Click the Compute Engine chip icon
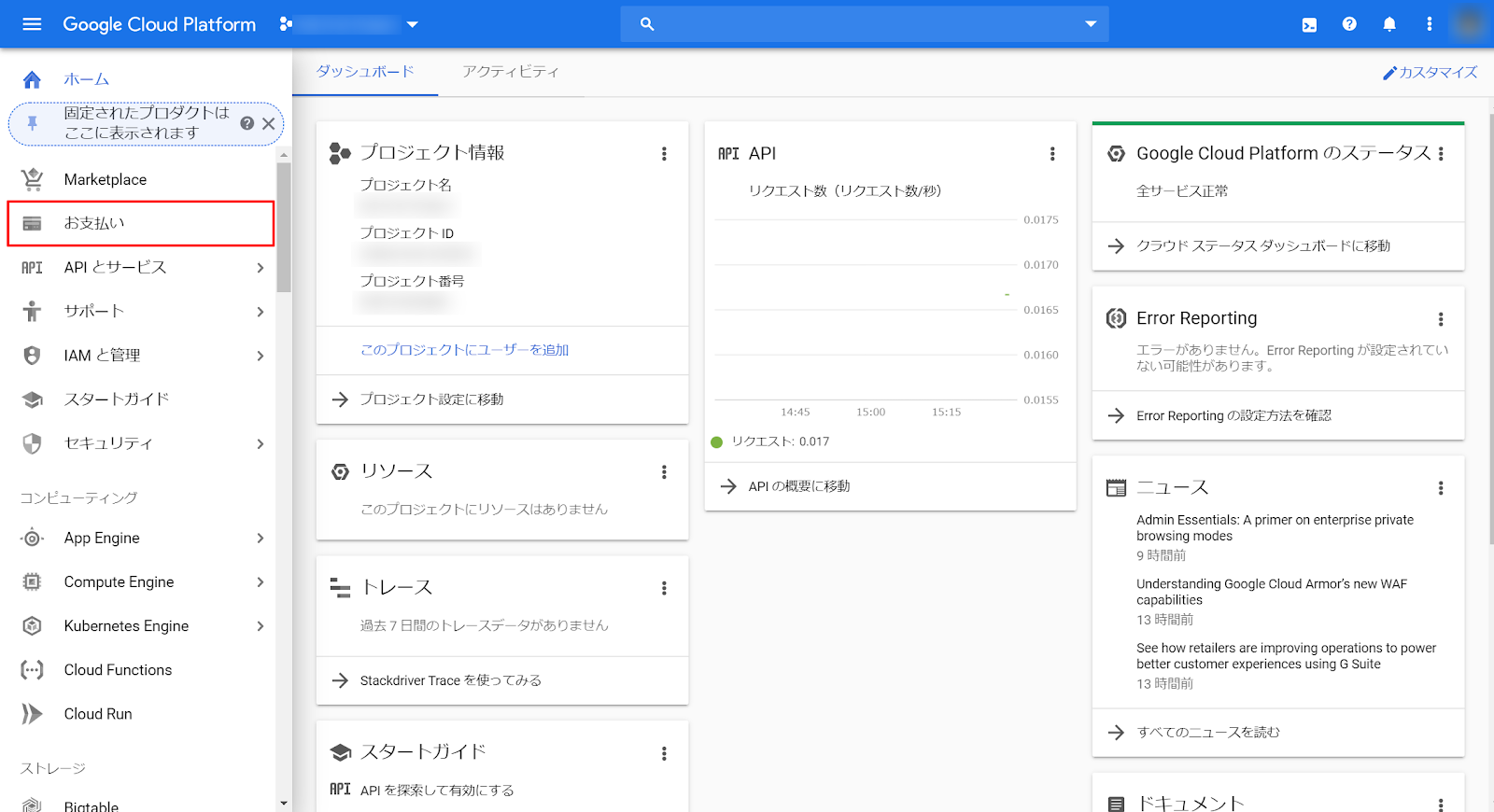This screenshot has height=812, width=1494. 32,582
